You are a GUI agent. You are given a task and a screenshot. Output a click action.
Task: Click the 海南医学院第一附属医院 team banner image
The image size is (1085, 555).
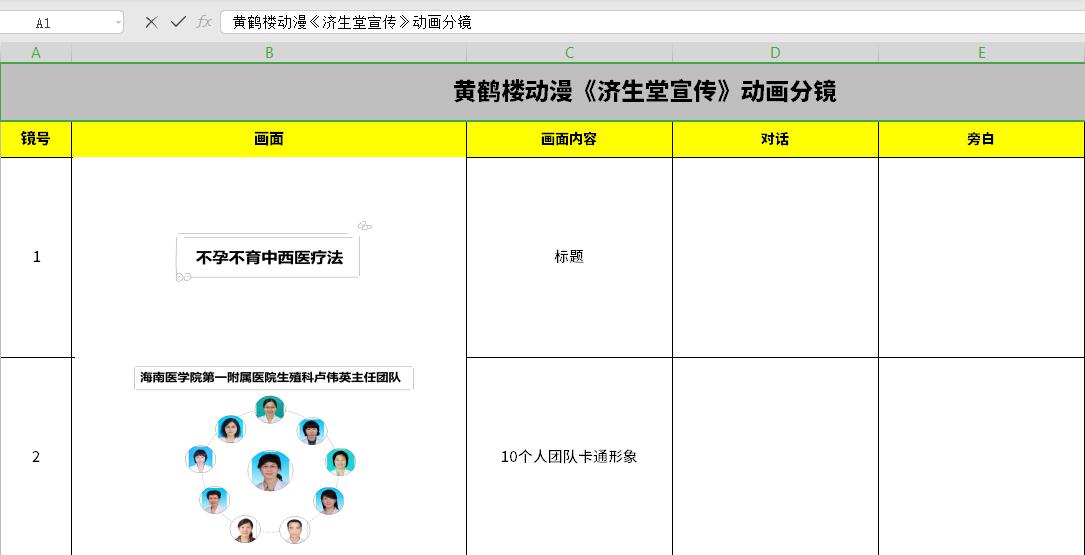(273, 378)
